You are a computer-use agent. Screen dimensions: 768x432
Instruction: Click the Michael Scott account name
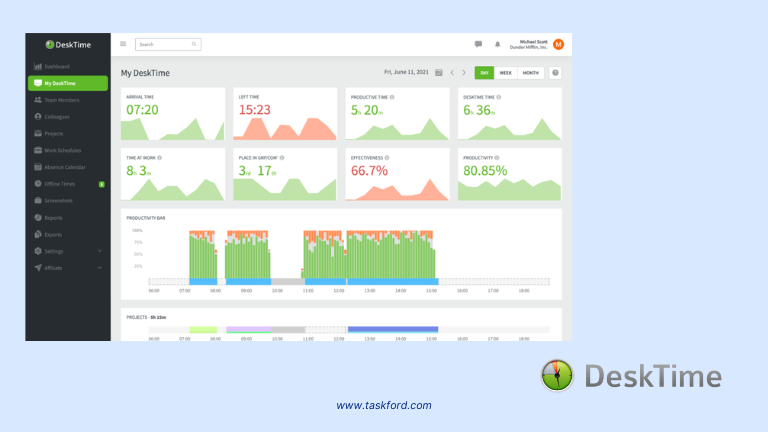533,42
